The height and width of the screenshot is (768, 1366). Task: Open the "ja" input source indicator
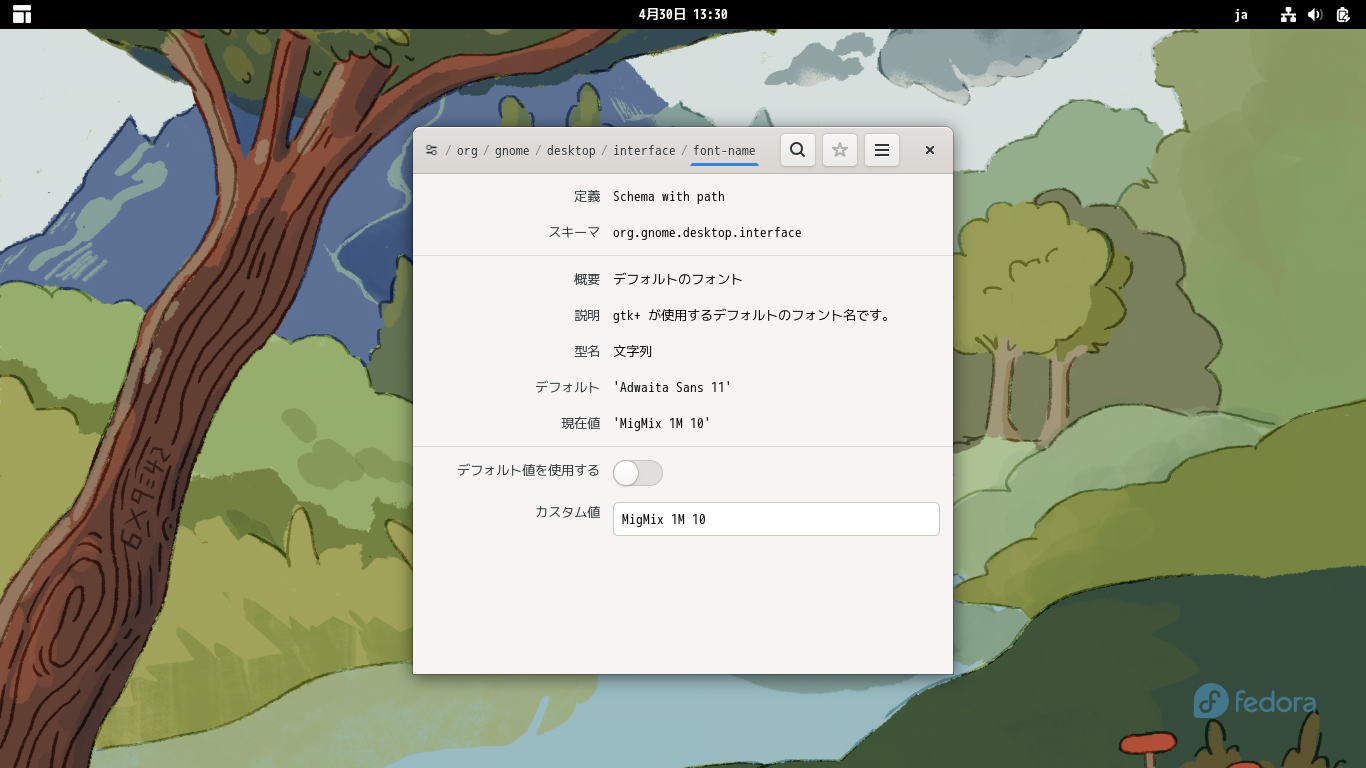point(1241,14)
